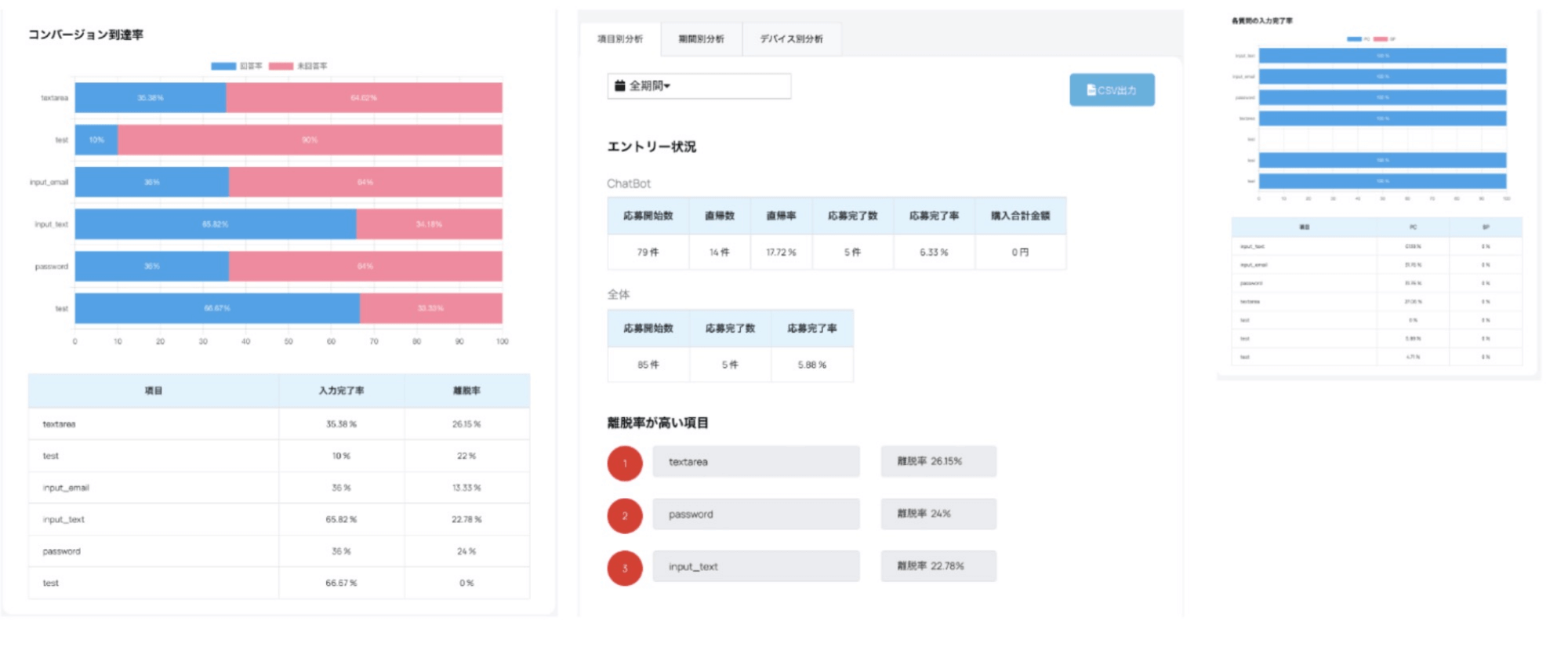Select the 項目別分析 tab
Viewport: 1568px width, 665px height.
(x=620, y=39)
